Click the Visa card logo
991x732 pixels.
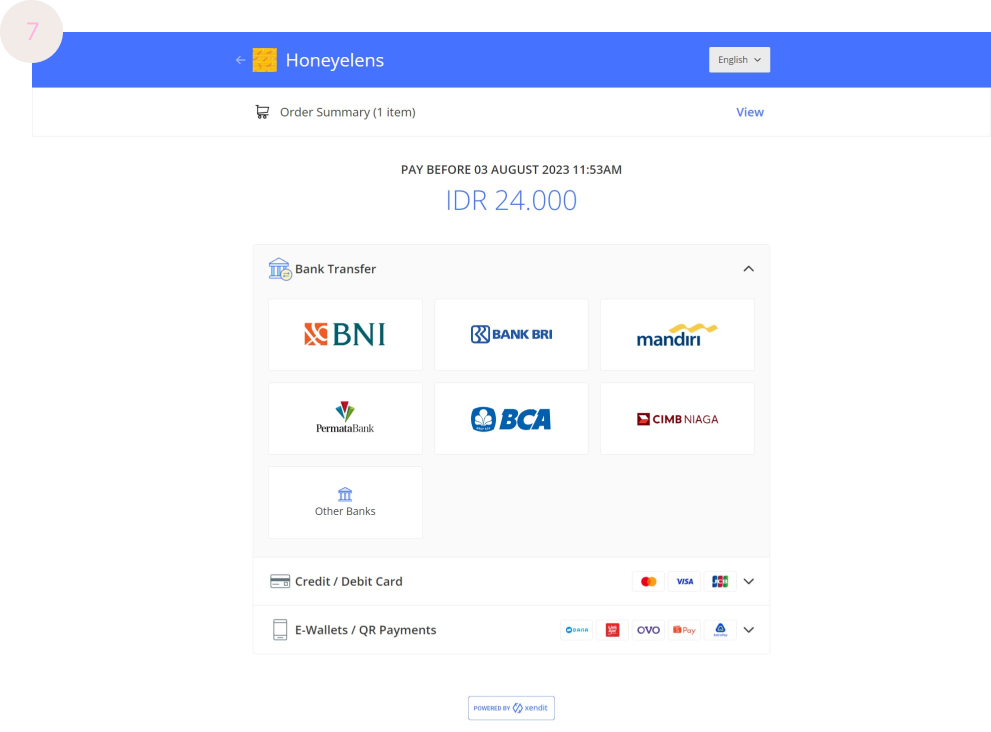pyautogui.click(x=684, y=581)
